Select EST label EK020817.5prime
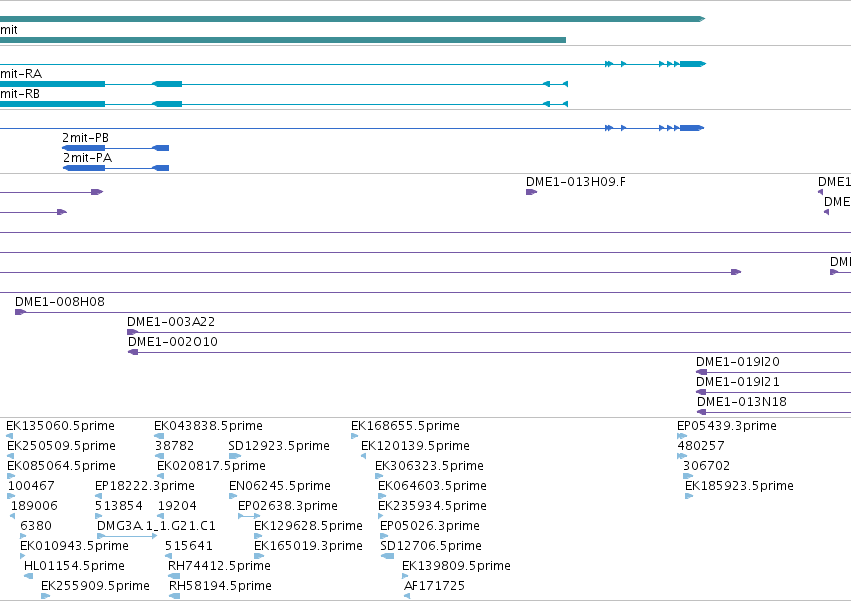 coord(211,466)
